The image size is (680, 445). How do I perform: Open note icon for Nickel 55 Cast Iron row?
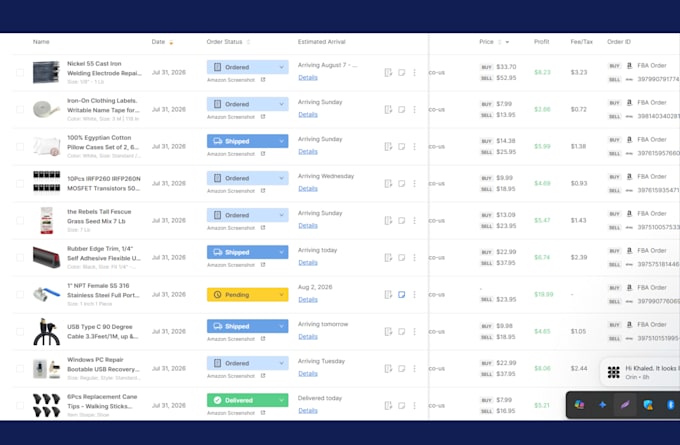click(402, 72)
